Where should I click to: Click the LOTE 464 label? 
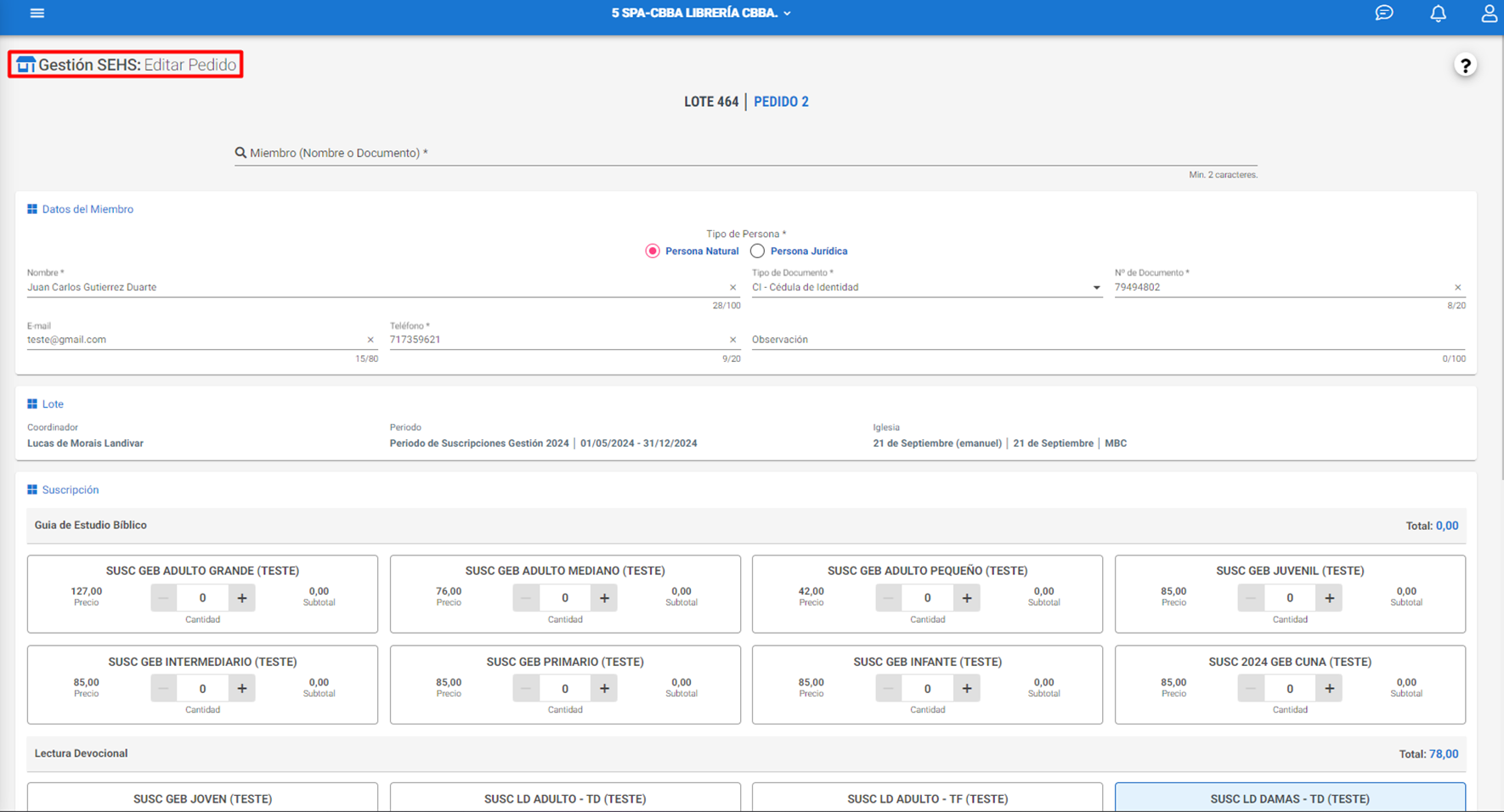point(711,102)
